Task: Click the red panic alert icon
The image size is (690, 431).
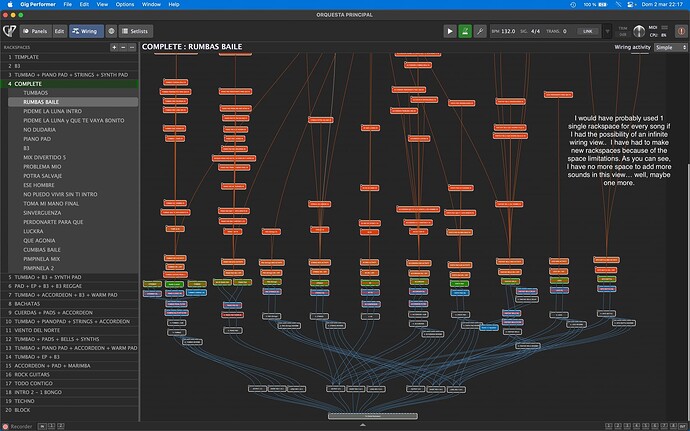Action: [681, 31]
